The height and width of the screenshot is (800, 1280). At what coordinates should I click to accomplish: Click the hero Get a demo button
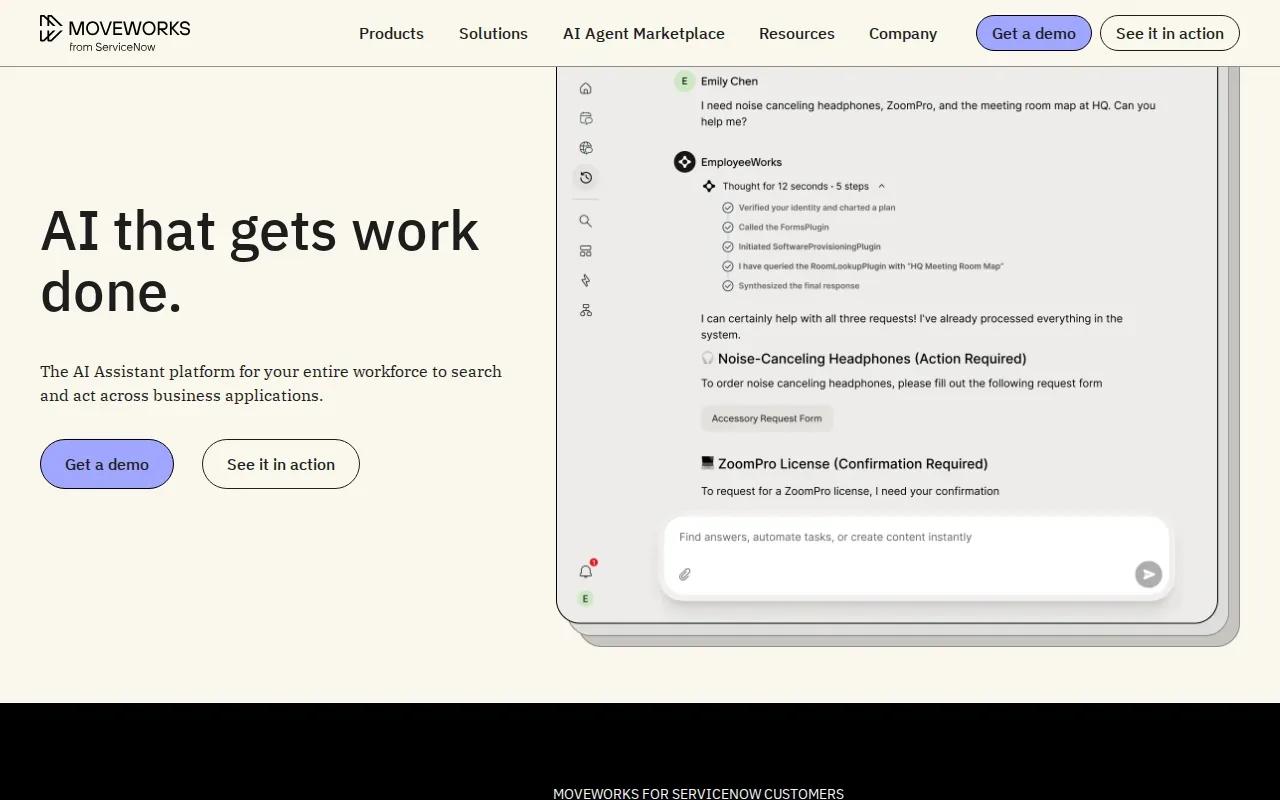pos(107,464)
